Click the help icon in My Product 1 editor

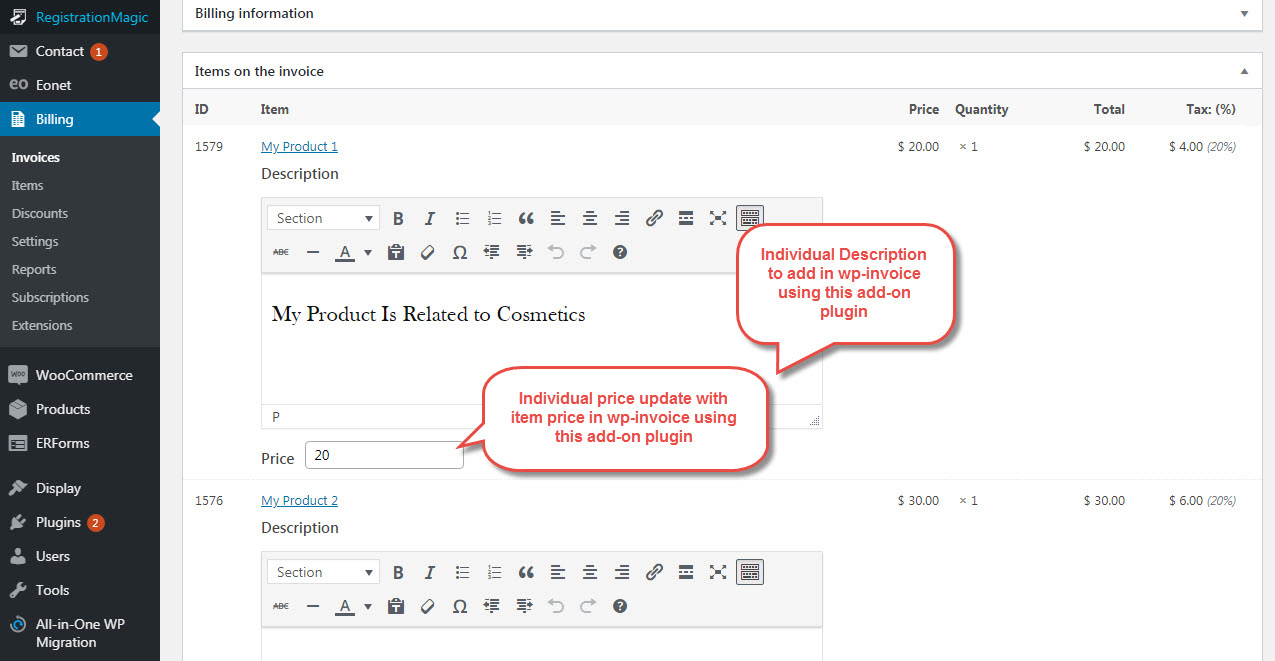coord(620,252)
